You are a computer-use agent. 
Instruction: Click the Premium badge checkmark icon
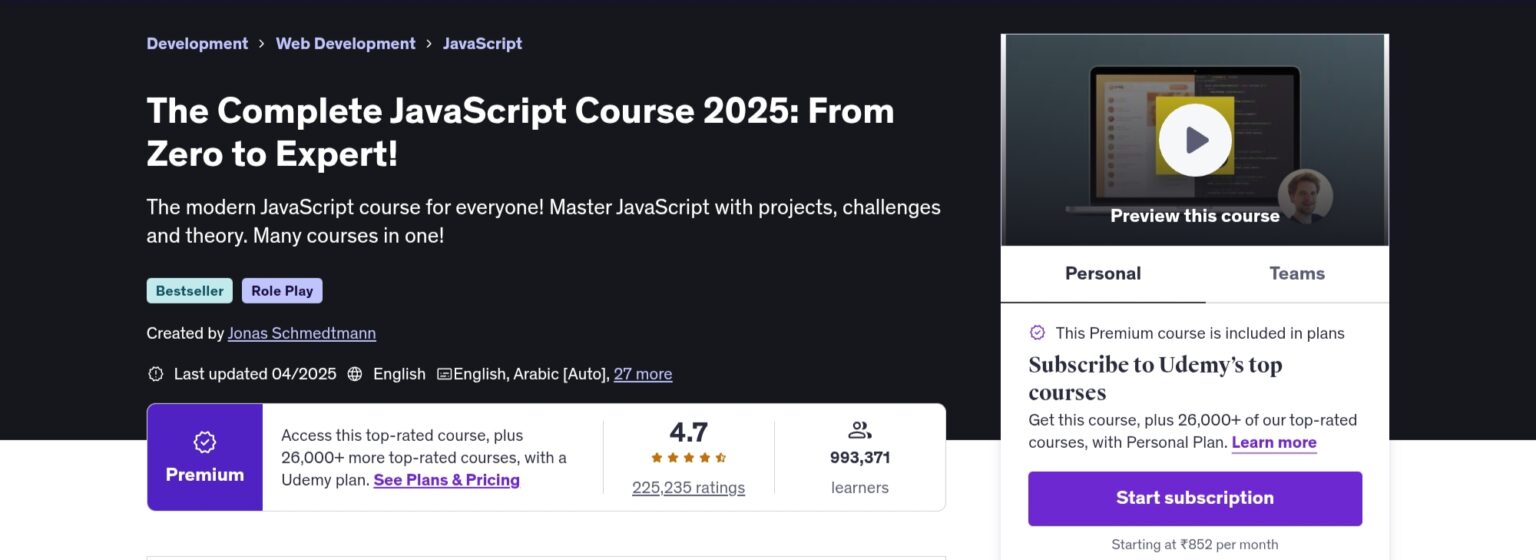[x=205, y=442]
